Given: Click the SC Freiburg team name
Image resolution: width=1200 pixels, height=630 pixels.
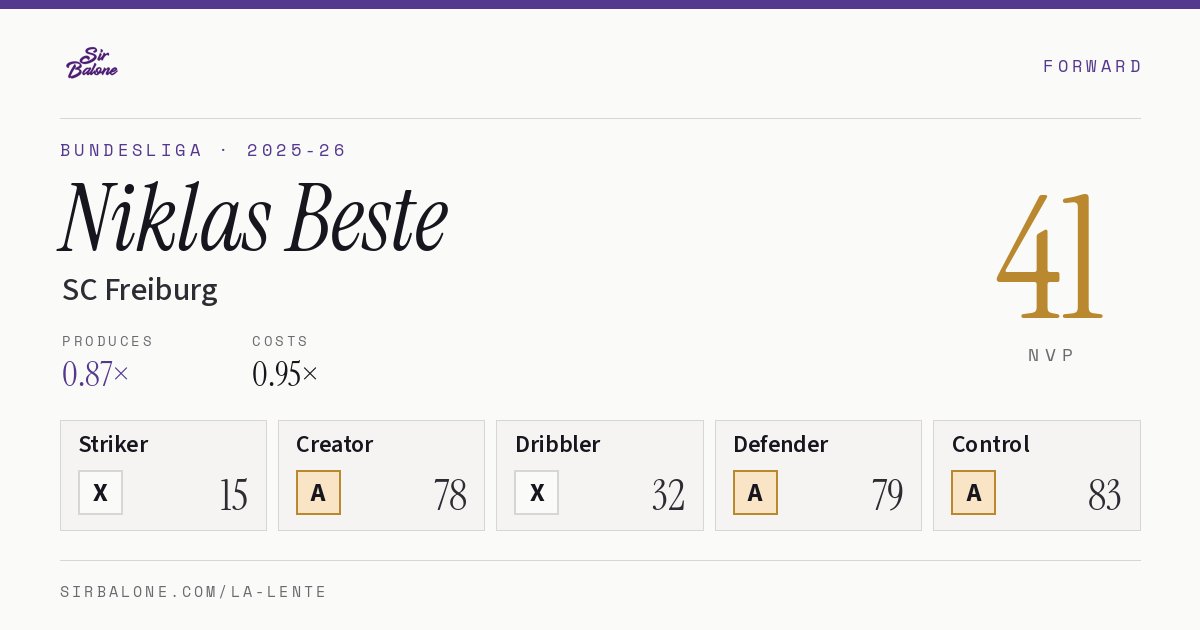Looking at the screenshot, I should pyautogui.click(x=140, y=290).
